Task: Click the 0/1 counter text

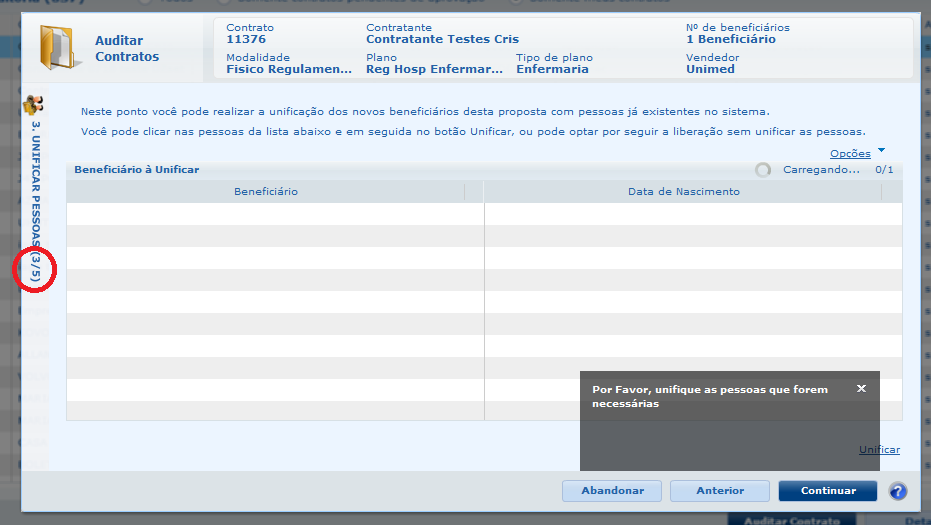Action: pos(884,170)
